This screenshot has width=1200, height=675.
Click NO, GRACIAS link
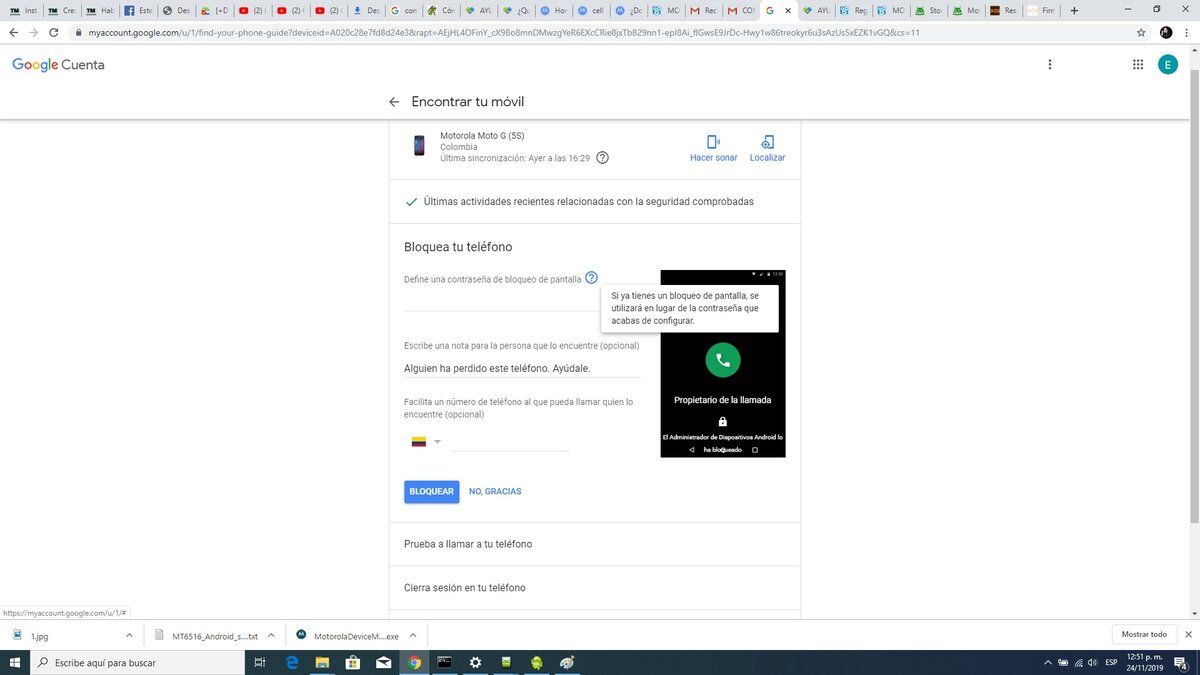pyautogui.click(x=495, y=492)
